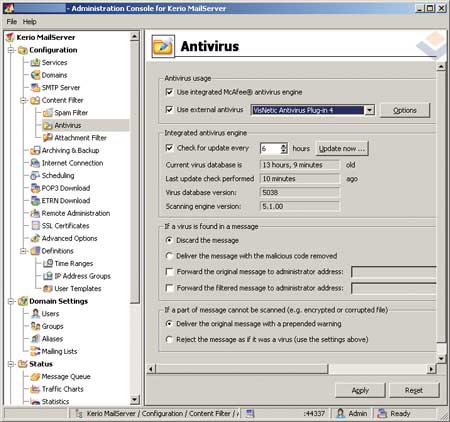
Task: Open the File menu
Action: [12, 22]
